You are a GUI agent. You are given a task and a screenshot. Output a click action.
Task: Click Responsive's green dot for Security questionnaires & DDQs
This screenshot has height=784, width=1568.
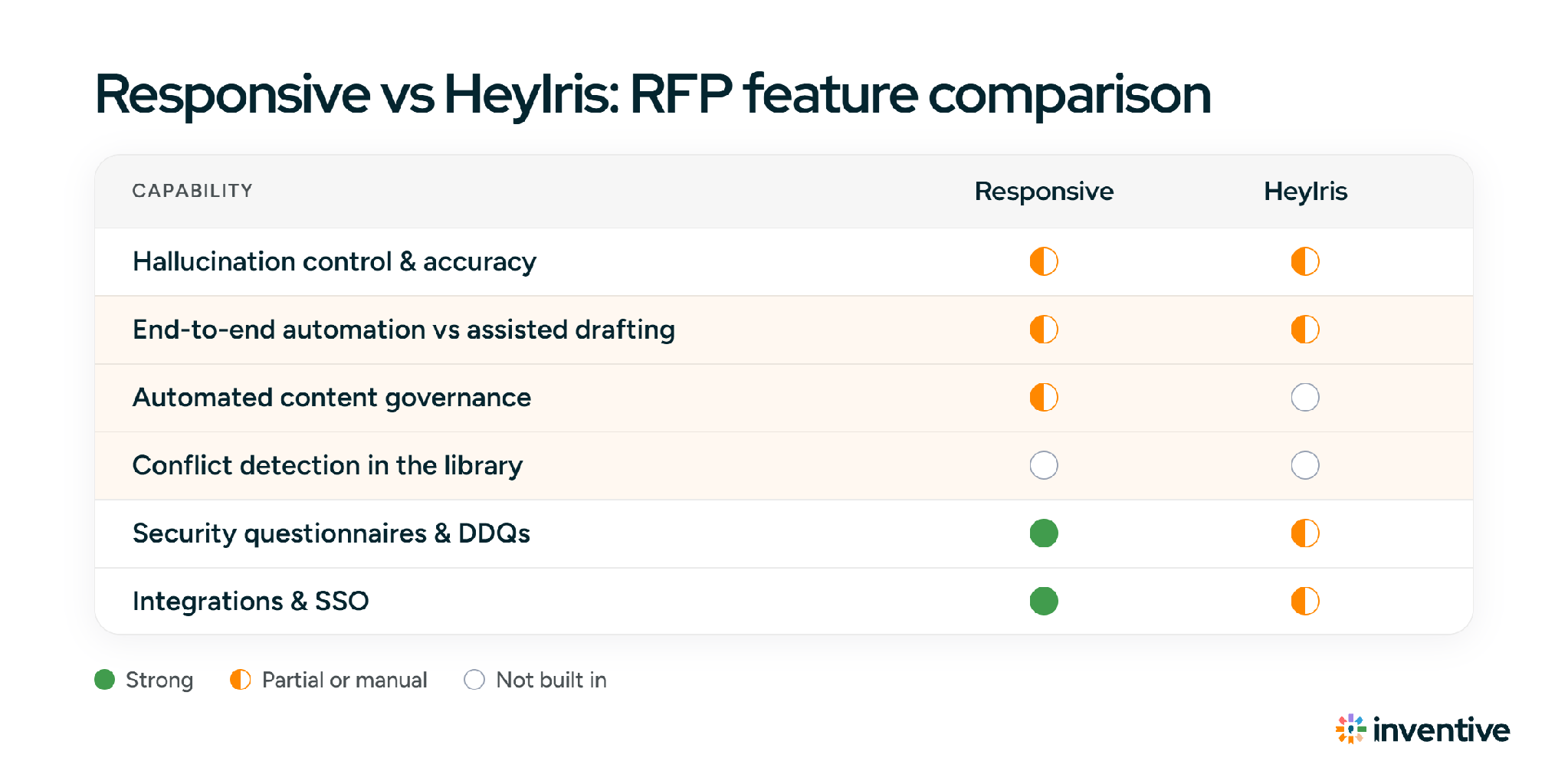[1043, 533]
